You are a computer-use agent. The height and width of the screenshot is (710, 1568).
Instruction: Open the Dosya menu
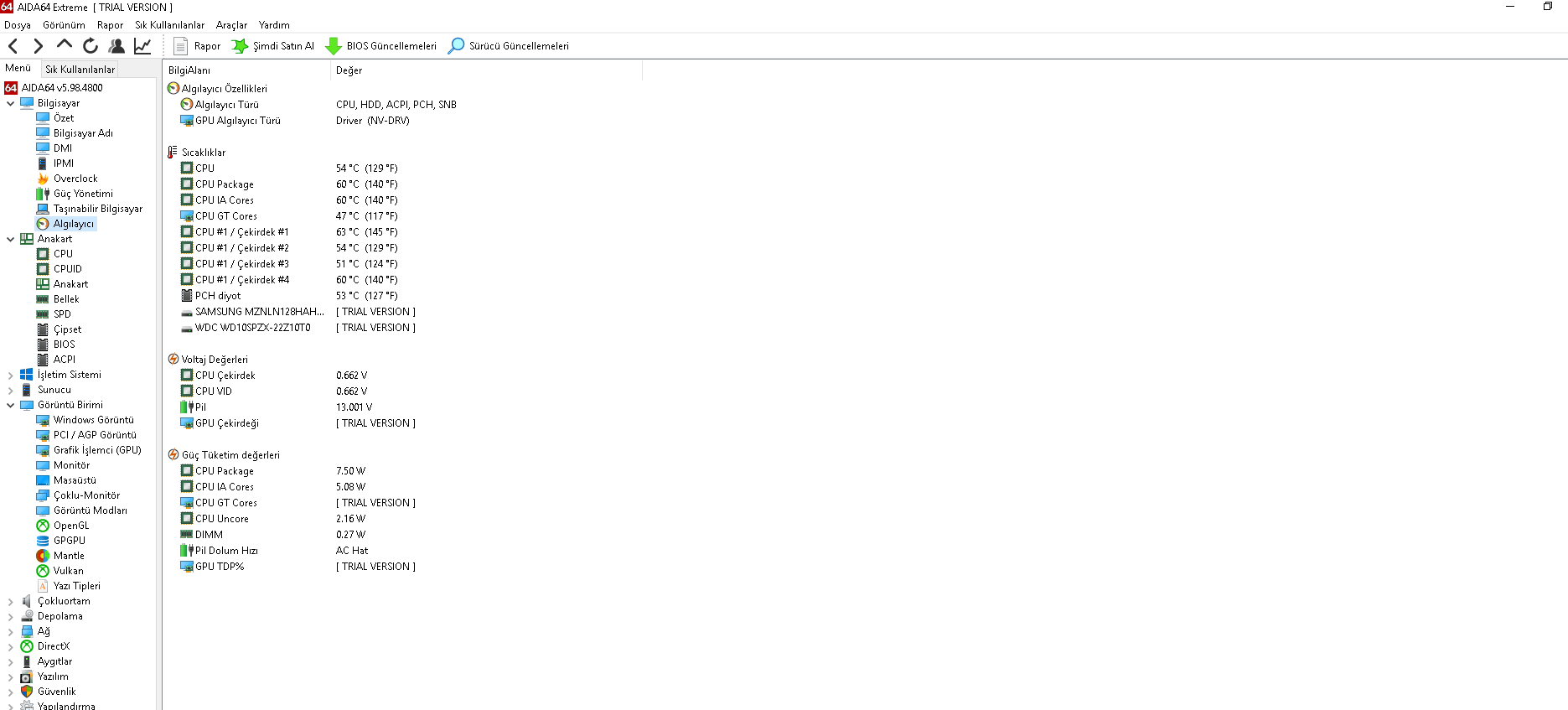click(x=18, y=25)
